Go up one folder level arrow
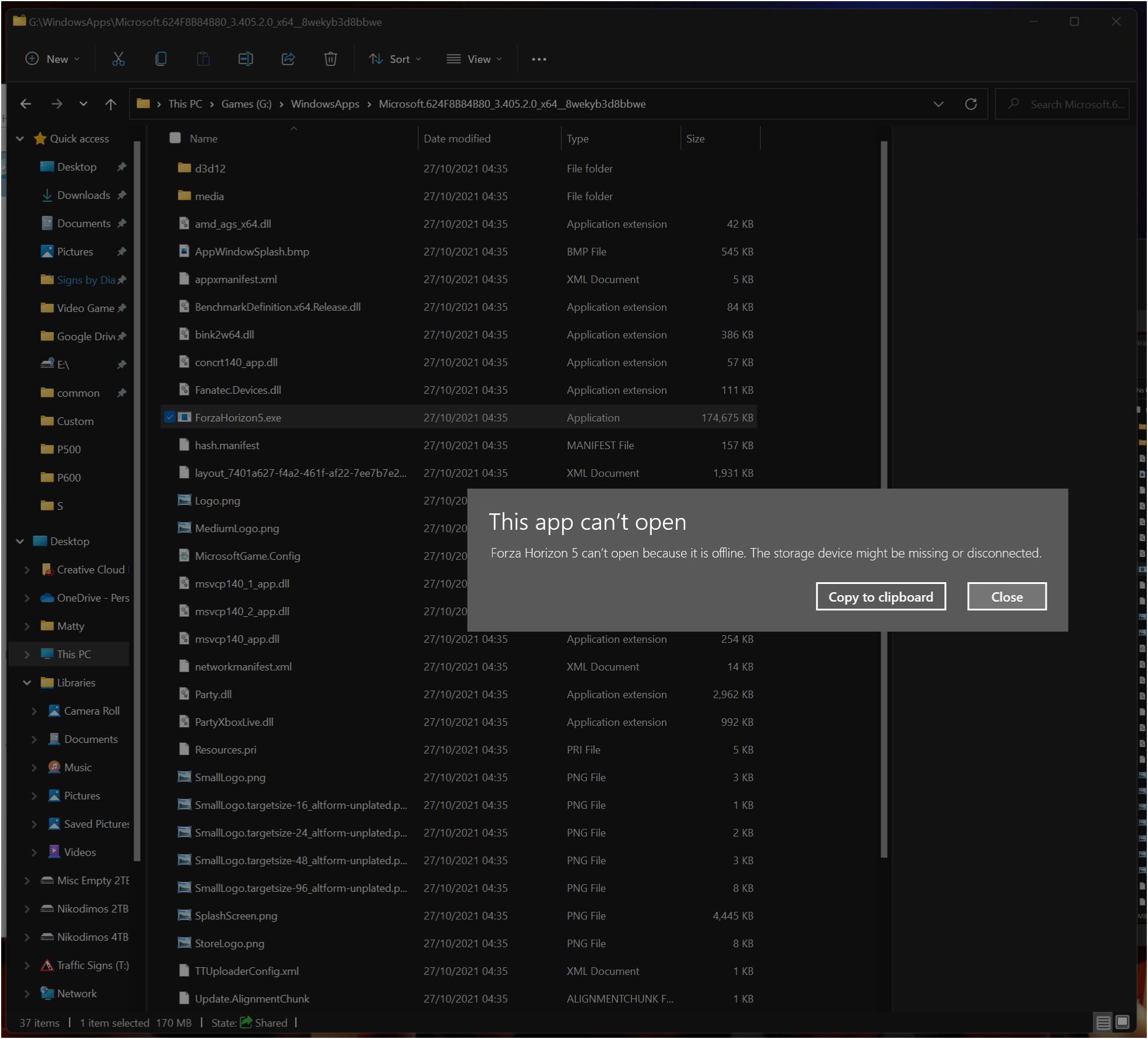Viewport: 1148px width, 1039px height. pyautogui.click(x=111, y=104)
